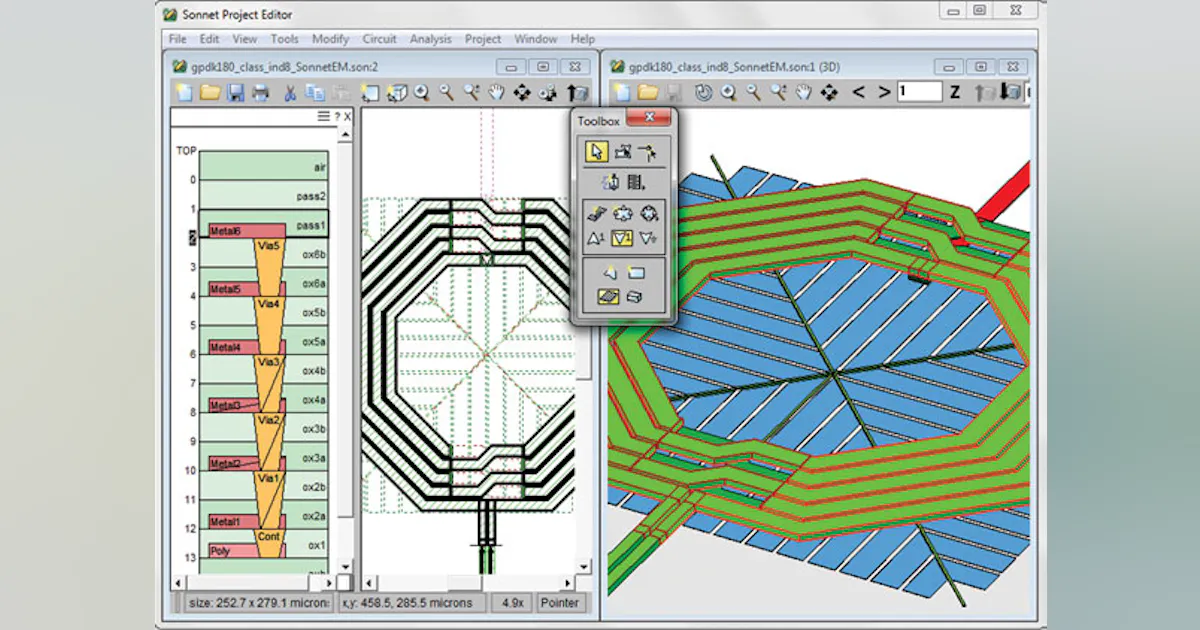Open the Circuit menu

pos(379,39)
